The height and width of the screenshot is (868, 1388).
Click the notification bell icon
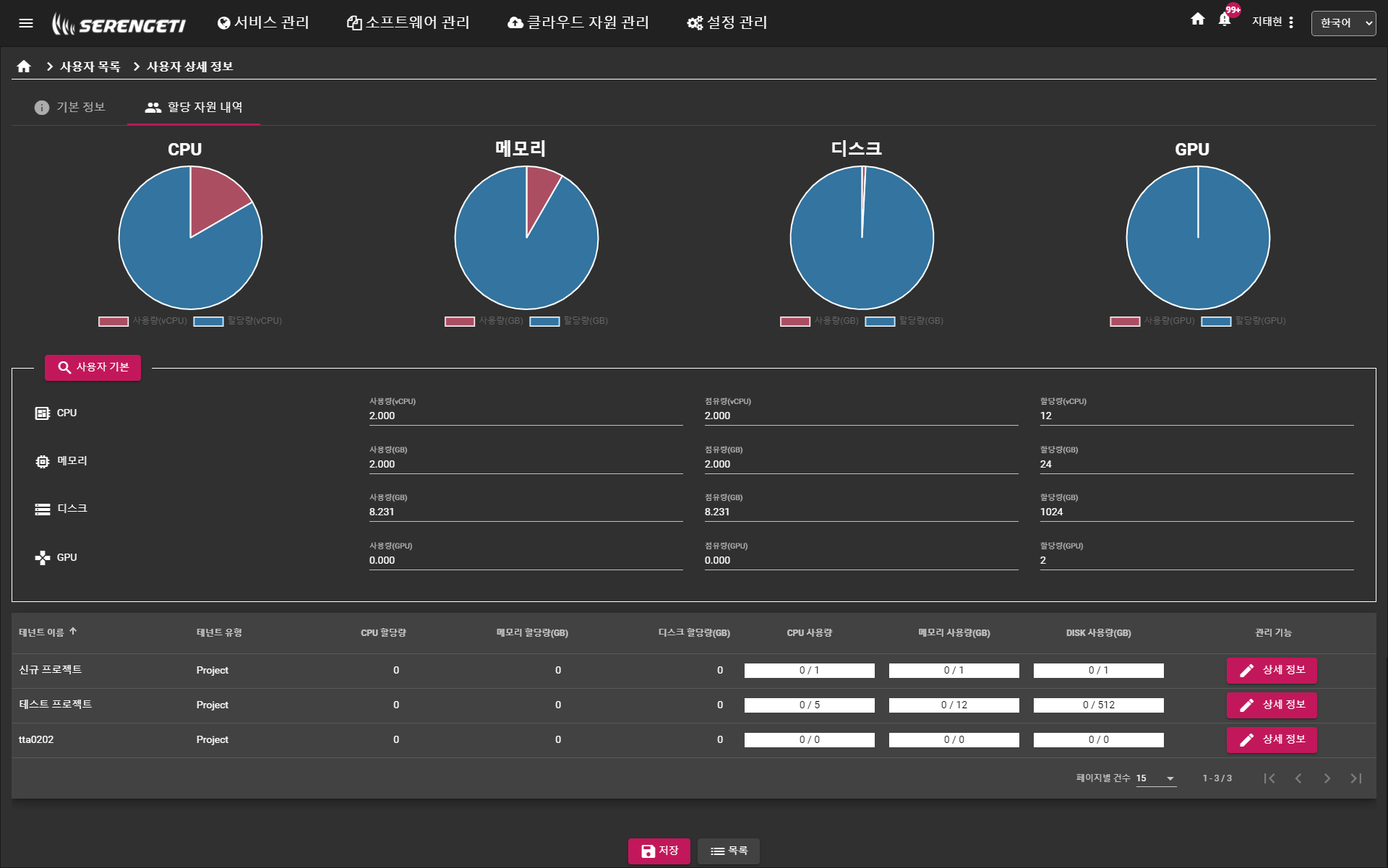pyautogui.click(x=1224, y=20)
